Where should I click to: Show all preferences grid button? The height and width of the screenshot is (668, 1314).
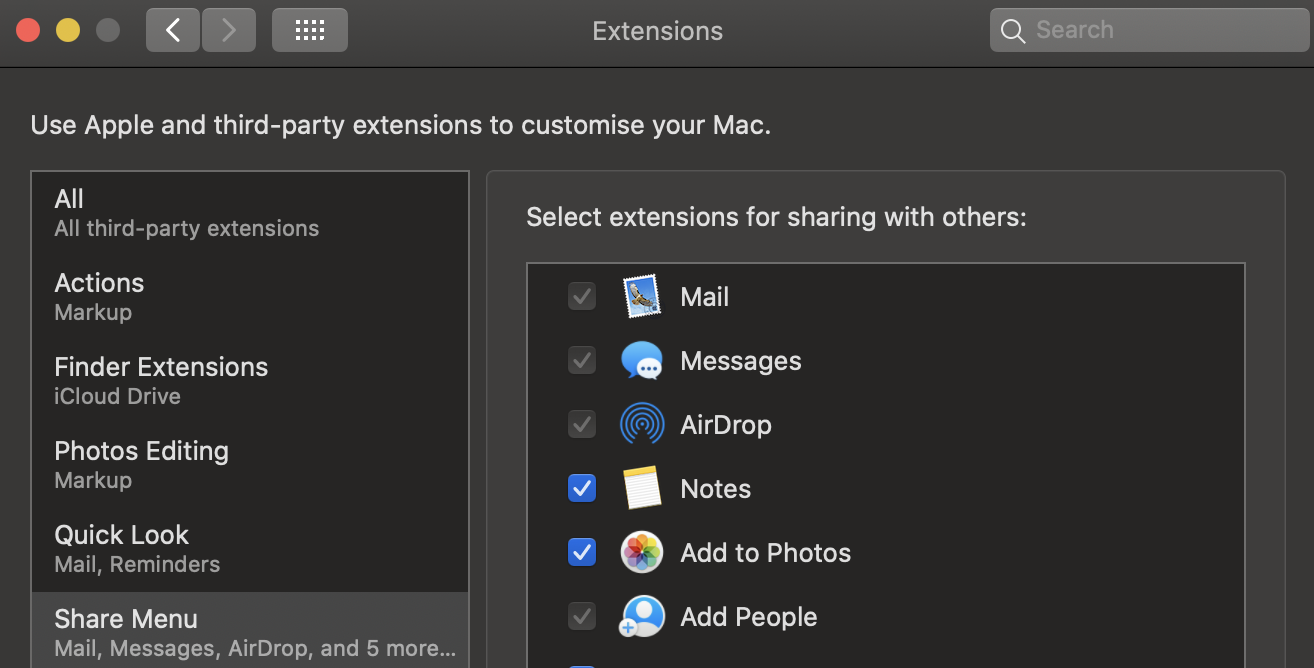tap(310, 30)
